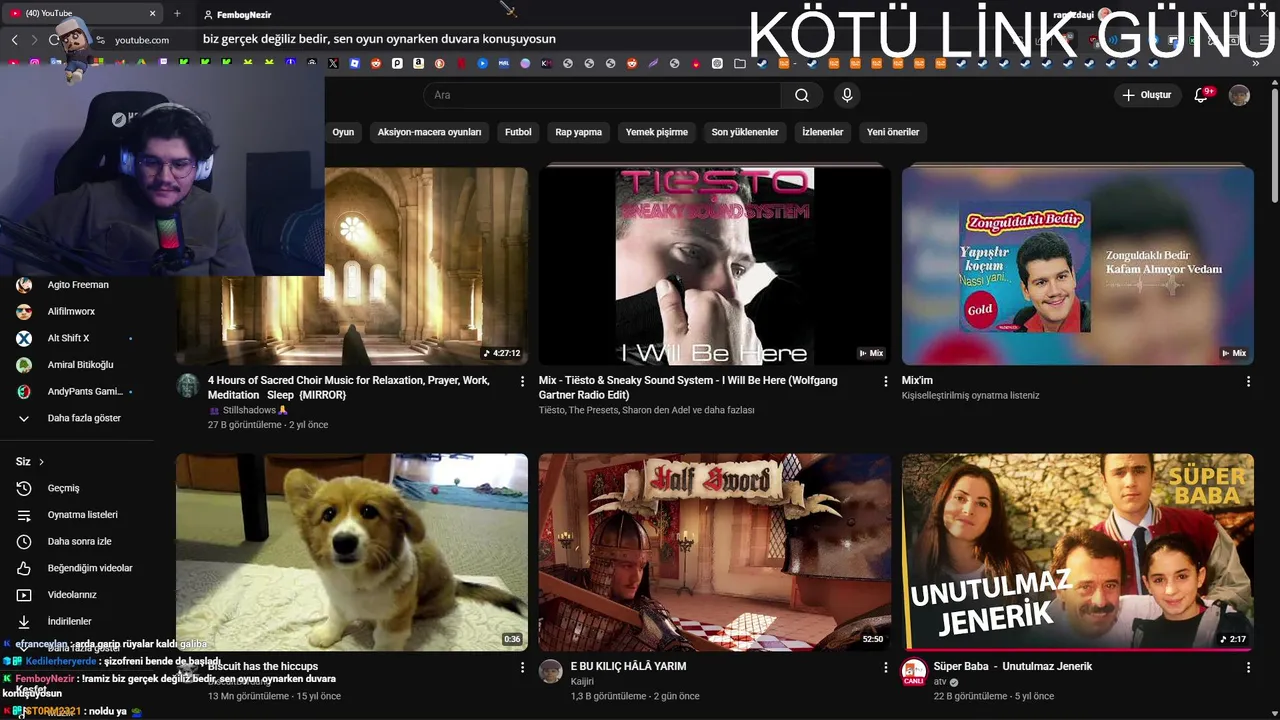Play the Half Sword thumbnail
This screenshot has width=1280, height=720.
(x=715, y=552)
